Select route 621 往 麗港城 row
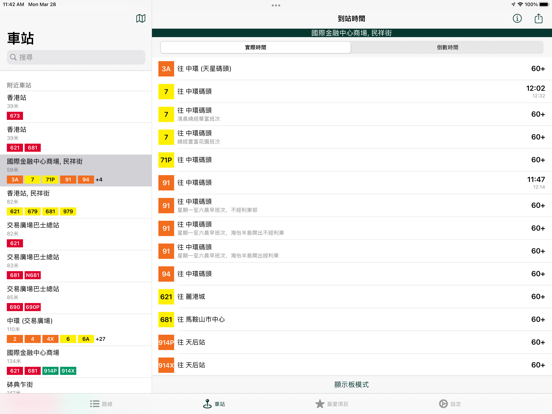The width and height of the screenshot is (552, 414). (x=352, y=297)
